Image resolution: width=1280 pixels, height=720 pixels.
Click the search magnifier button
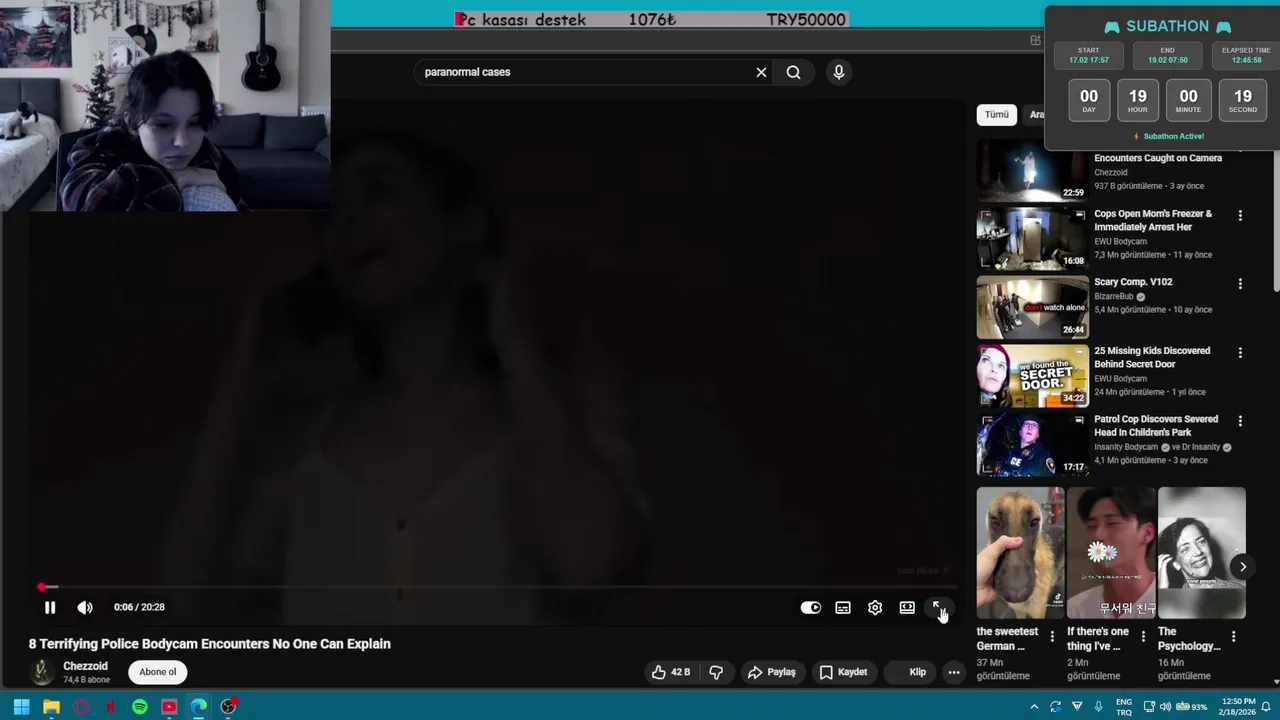point(793,72)
